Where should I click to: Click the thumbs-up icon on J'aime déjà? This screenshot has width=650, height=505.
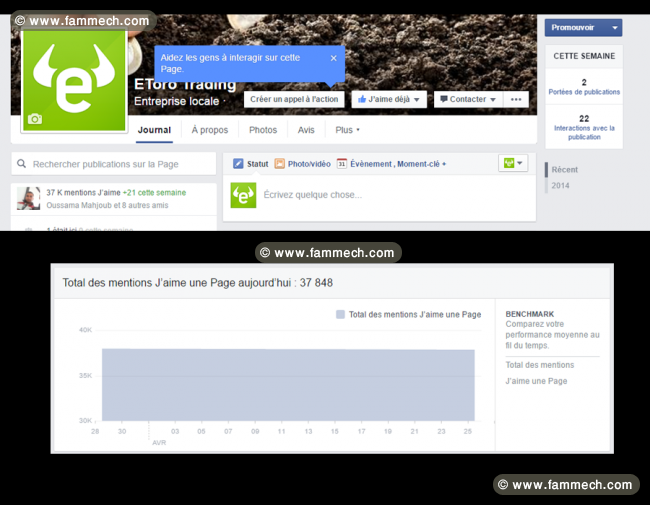pos(362,99)
